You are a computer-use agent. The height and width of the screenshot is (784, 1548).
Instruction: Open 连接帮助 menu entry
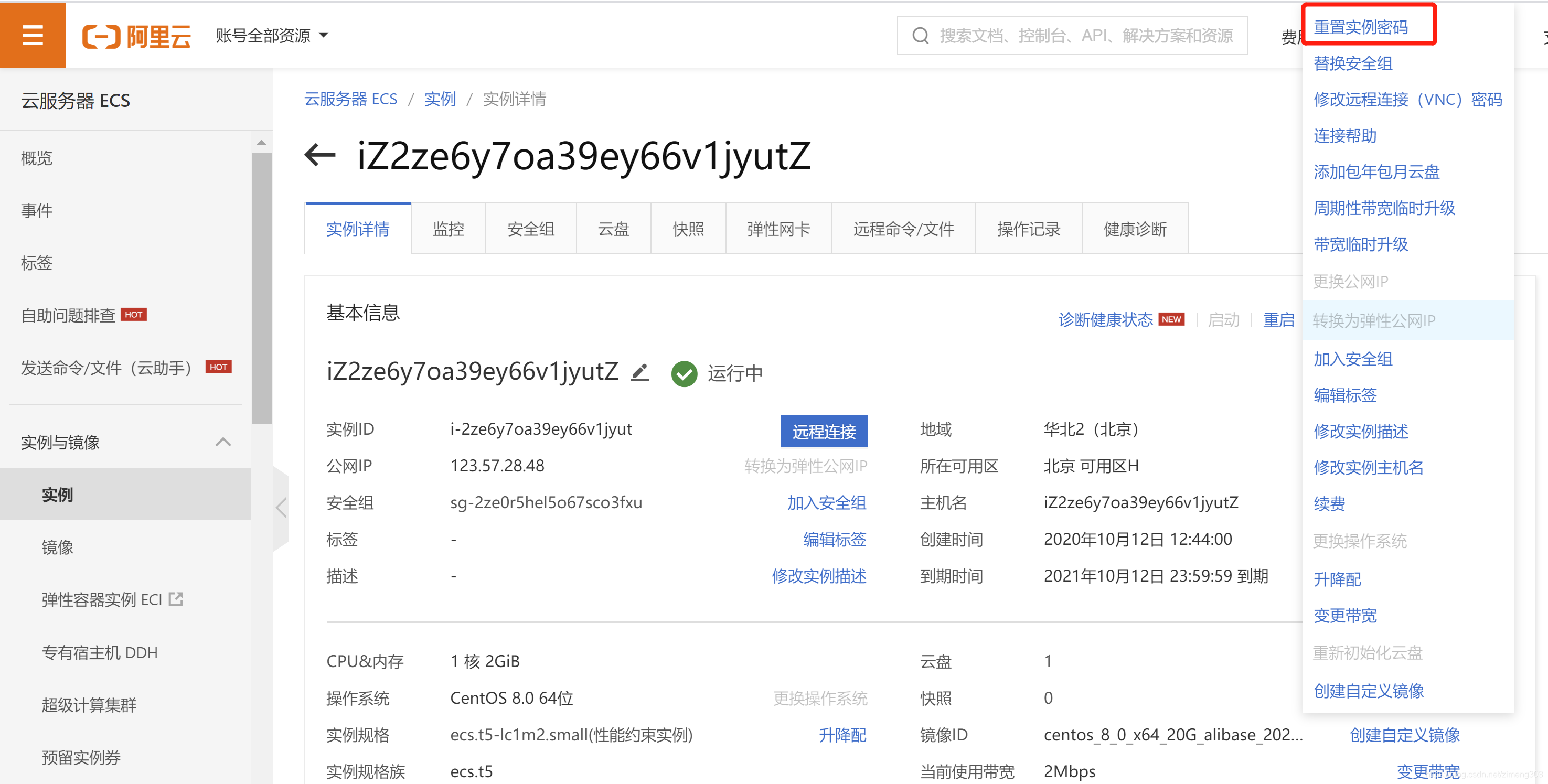(1345, 136)
